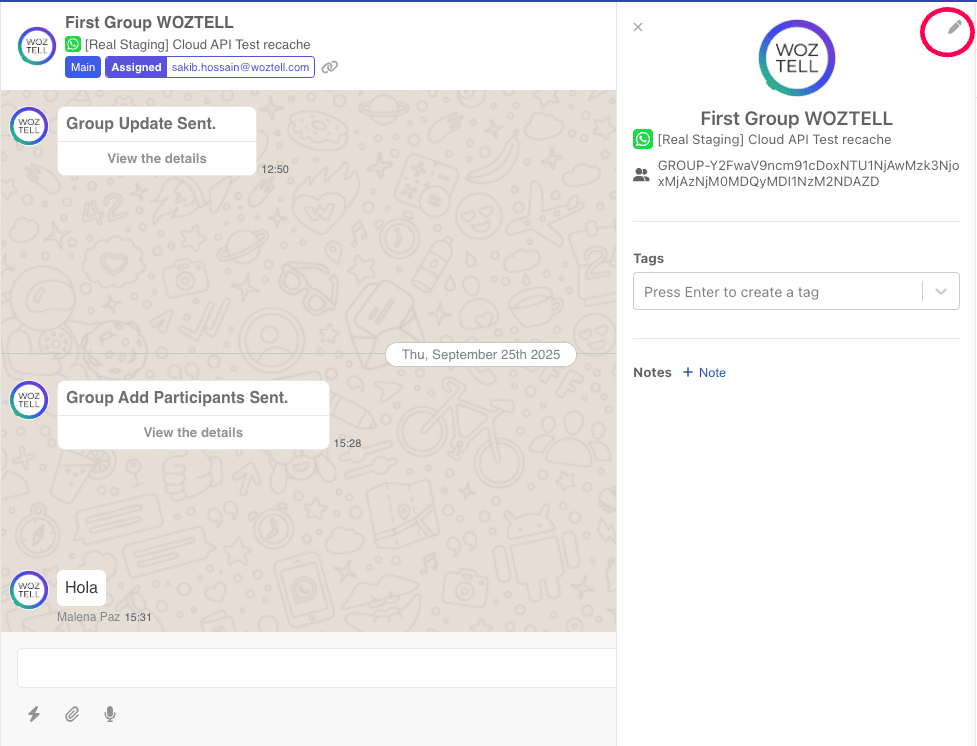Click the group members icon beside group ID

[x=641, y=174]
